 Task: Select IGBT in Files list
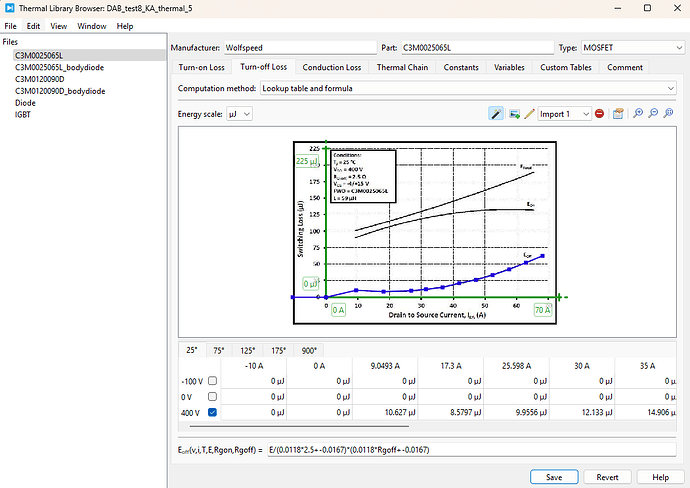pos(23,115)
